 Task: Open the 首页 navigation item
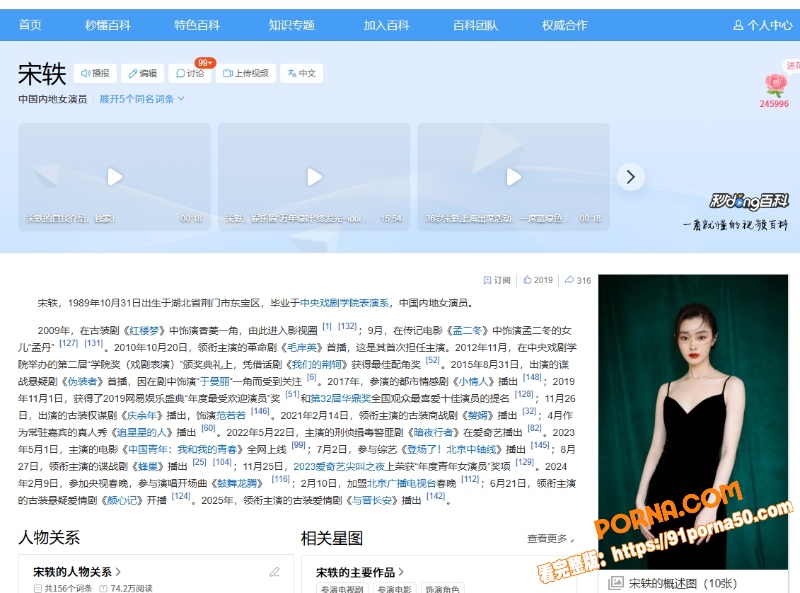30,25
